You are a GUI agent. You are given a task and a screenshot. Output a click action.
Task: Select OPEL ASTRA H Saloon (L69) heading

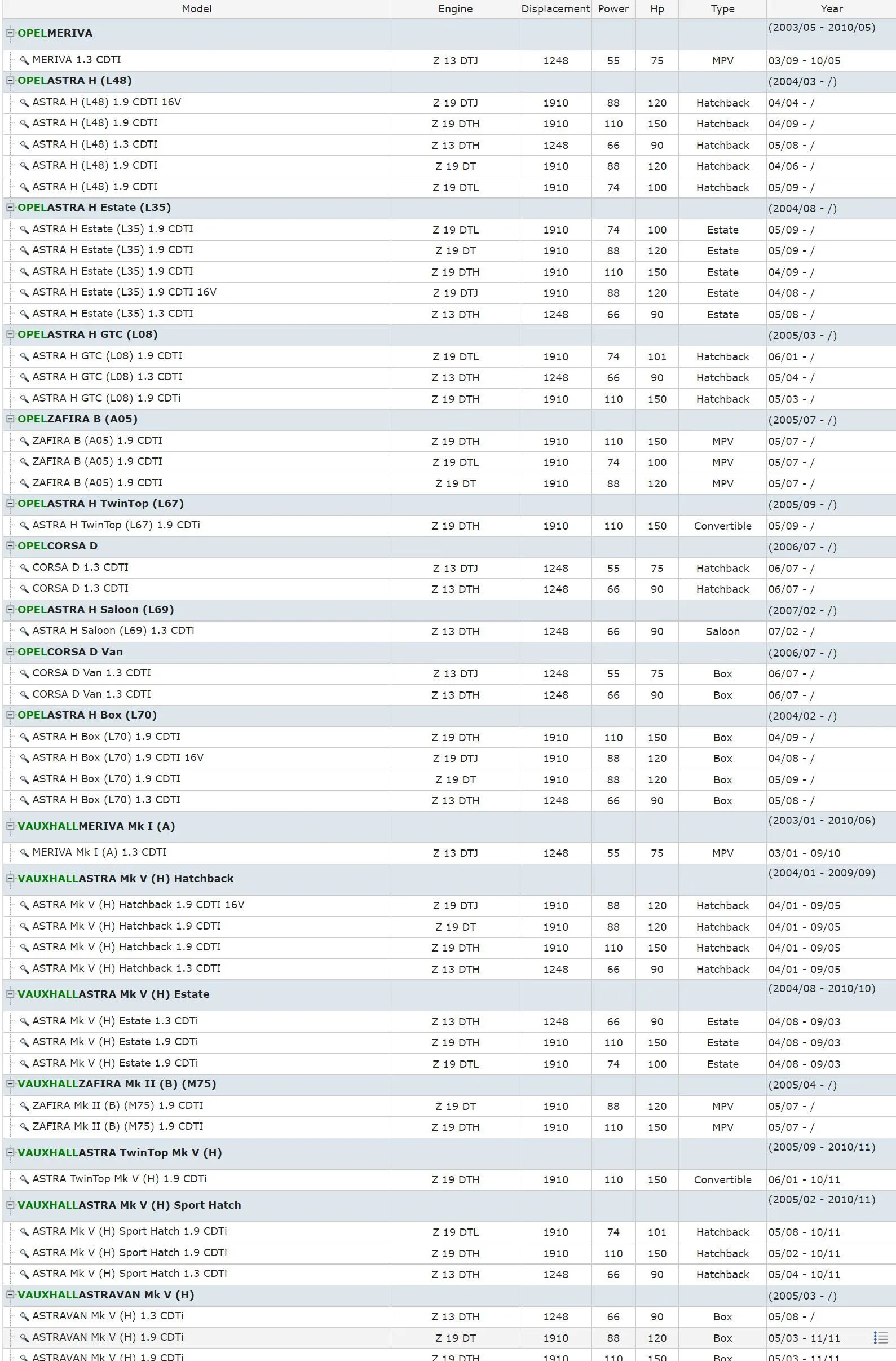pos(95,610)
